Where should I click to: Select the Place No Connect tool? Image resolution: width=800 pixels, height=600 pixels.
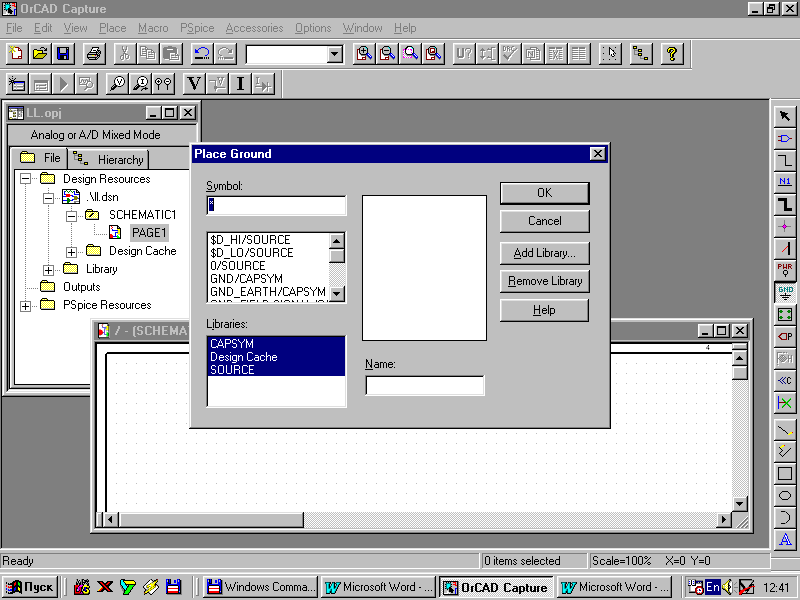(x=785, y=403)
